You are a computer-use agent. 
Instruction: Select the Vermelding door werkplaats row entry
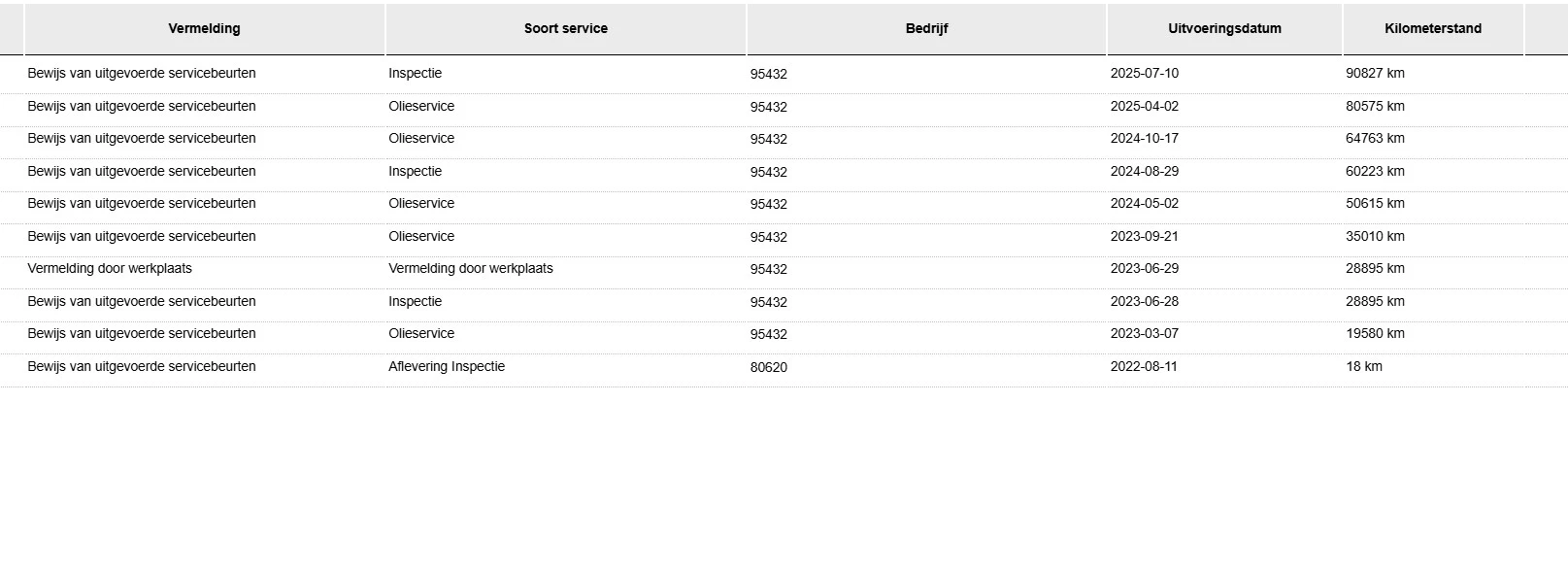(x=110, y=269)
